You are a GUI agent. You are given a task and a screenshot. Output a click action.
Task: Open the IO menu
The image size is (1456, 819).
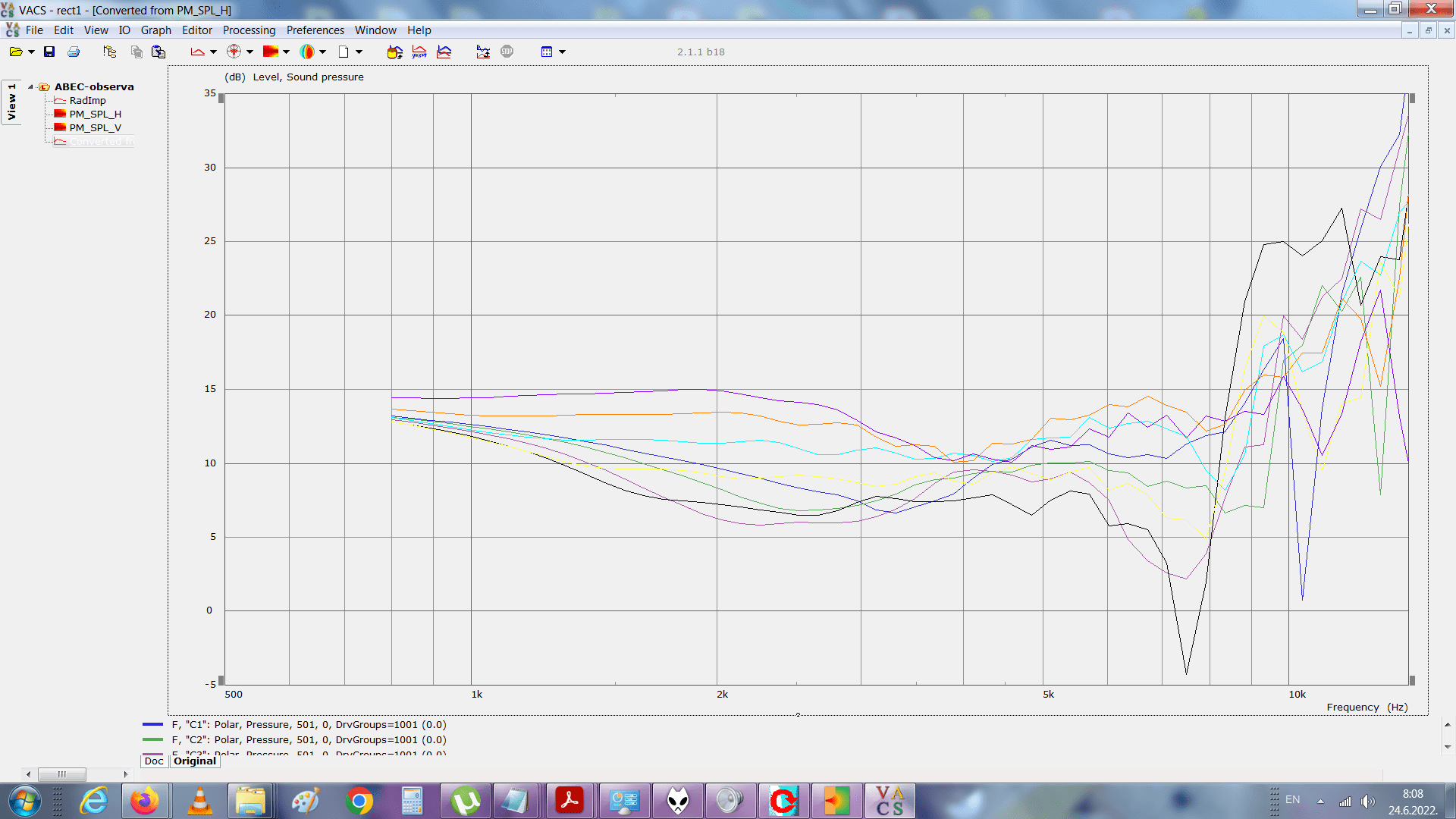coord(124,30)
